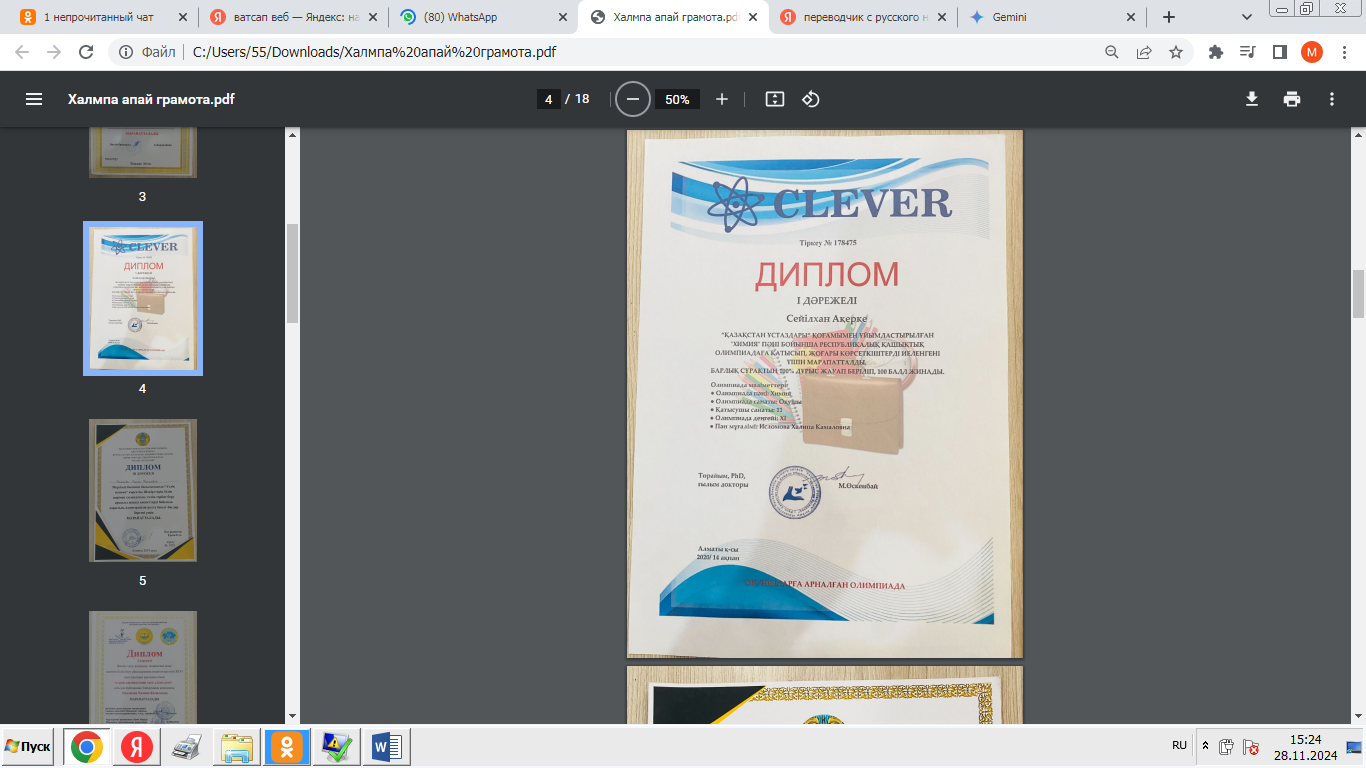Click the thumbnail panel scrollbar thumb
This screenshot has height=768, width=1366.
292,273
